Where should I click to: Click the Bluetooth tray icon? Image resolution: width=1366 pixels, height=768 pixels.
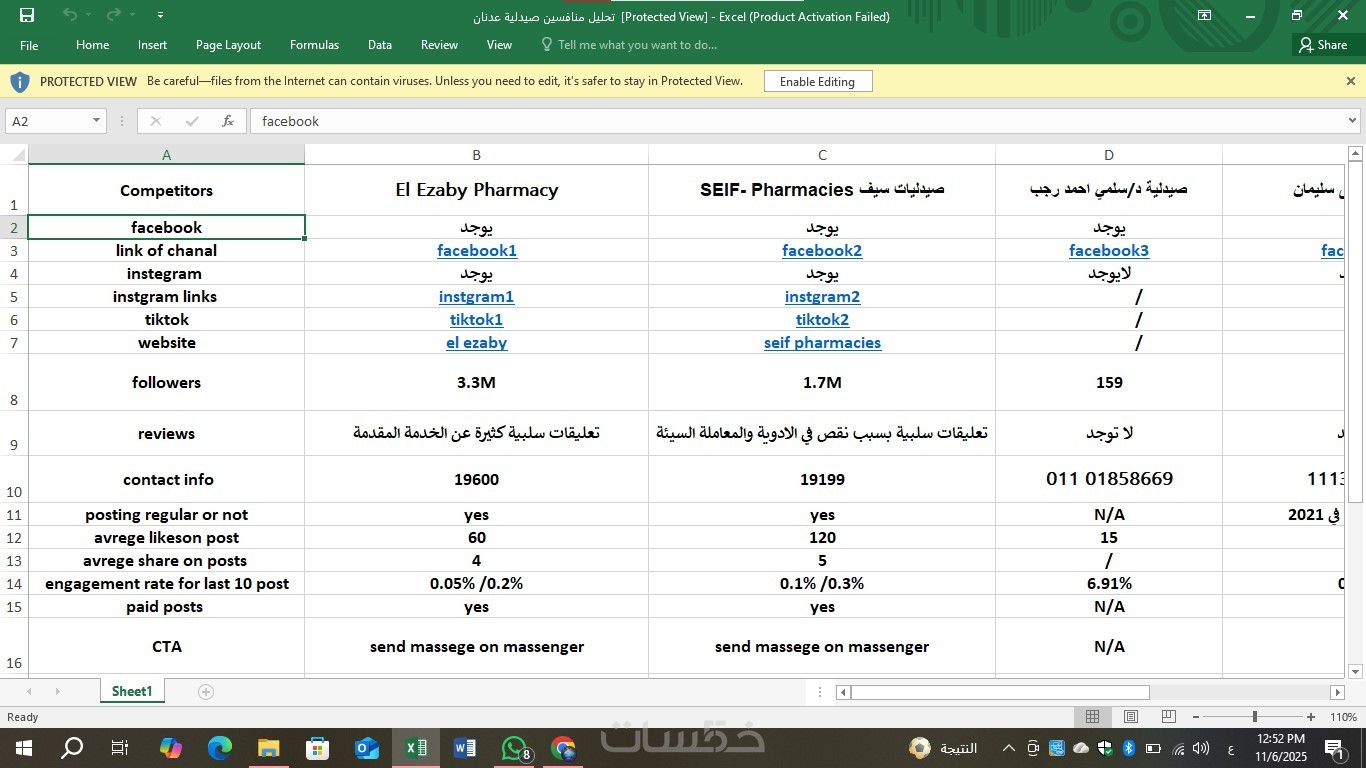(1128, 748)
